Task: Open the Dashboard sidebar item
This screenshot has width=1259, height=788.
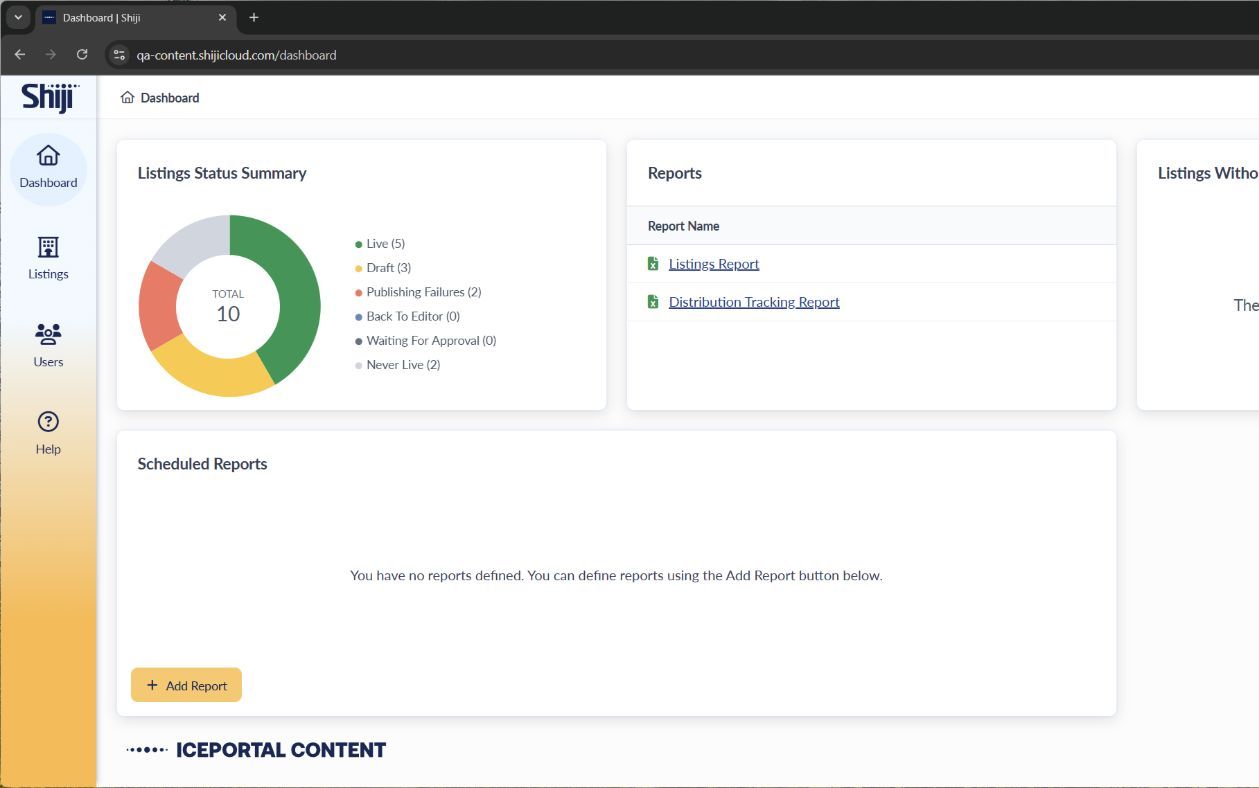Action: point(48,168)
